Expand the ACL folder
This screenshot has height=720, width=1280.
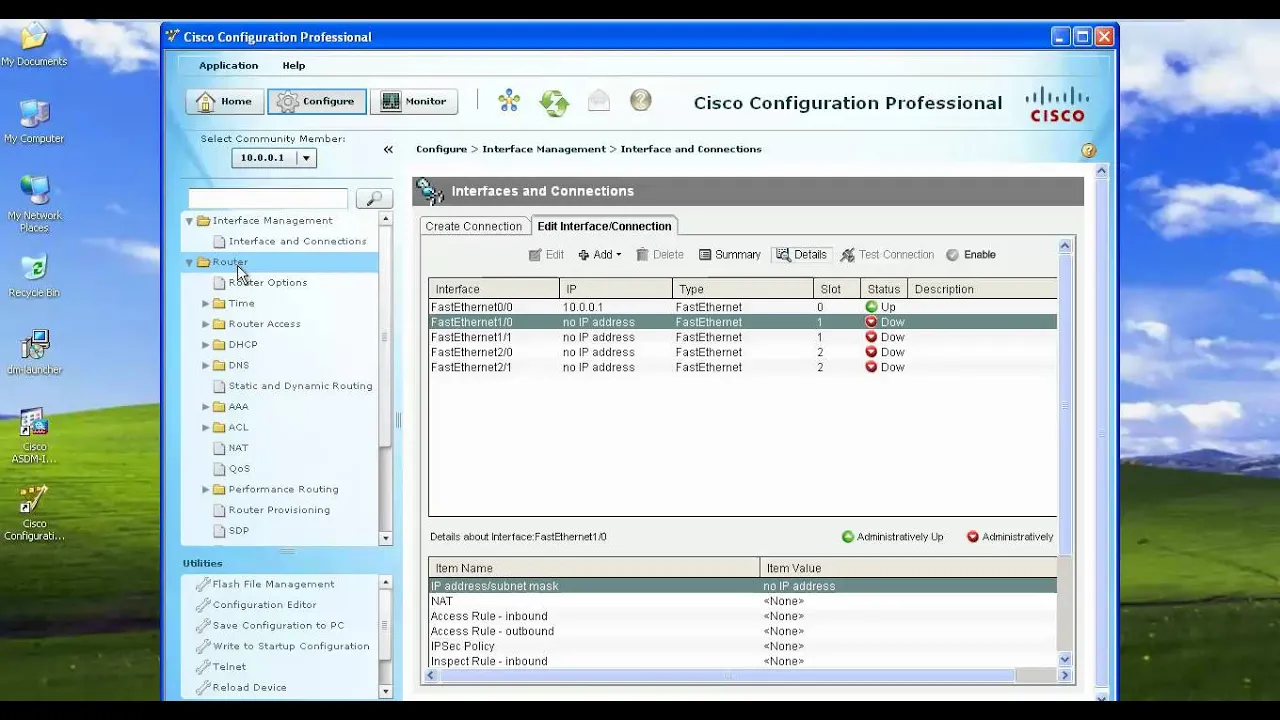pos(206,427)
